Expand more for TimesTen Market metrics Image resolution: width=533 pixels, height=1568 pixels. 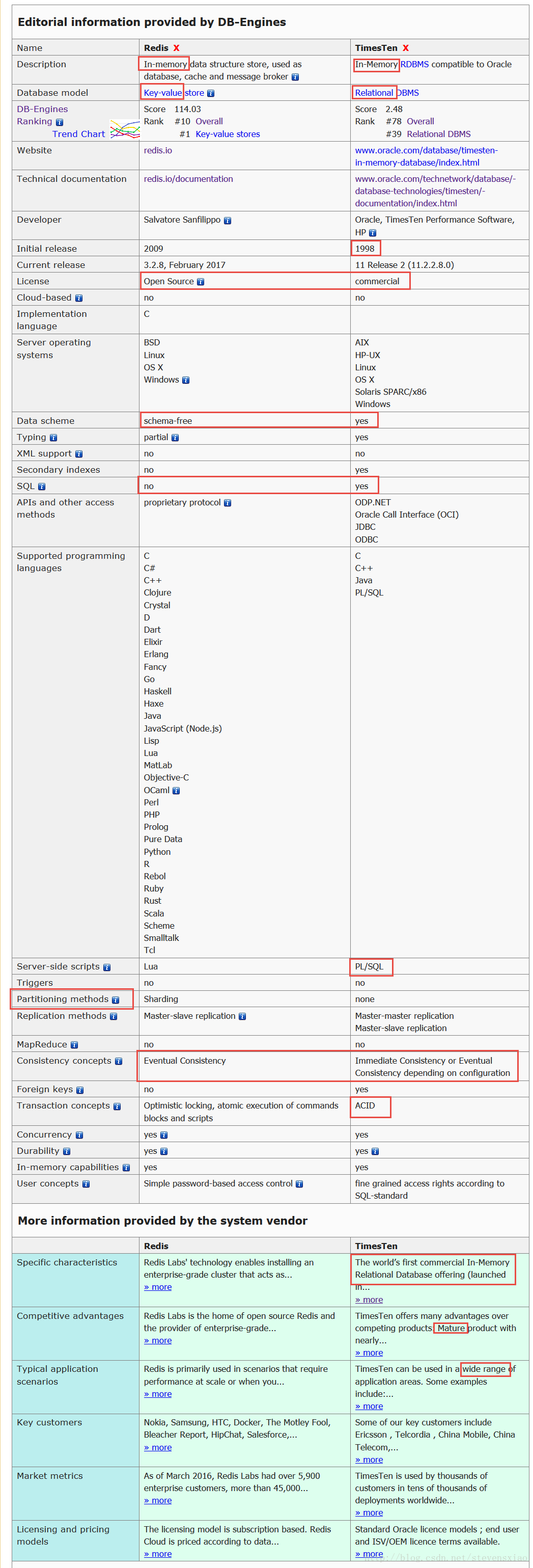point(369,1512)
